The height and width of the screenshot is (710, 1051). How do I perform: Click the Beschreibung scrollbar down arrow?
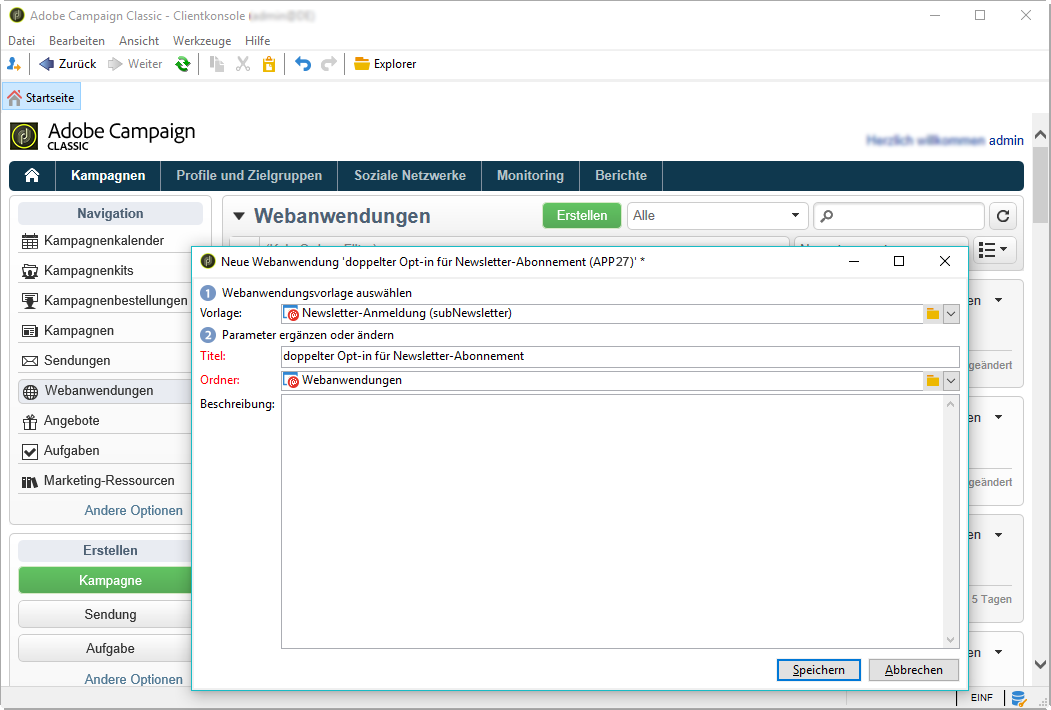point(950,640)
